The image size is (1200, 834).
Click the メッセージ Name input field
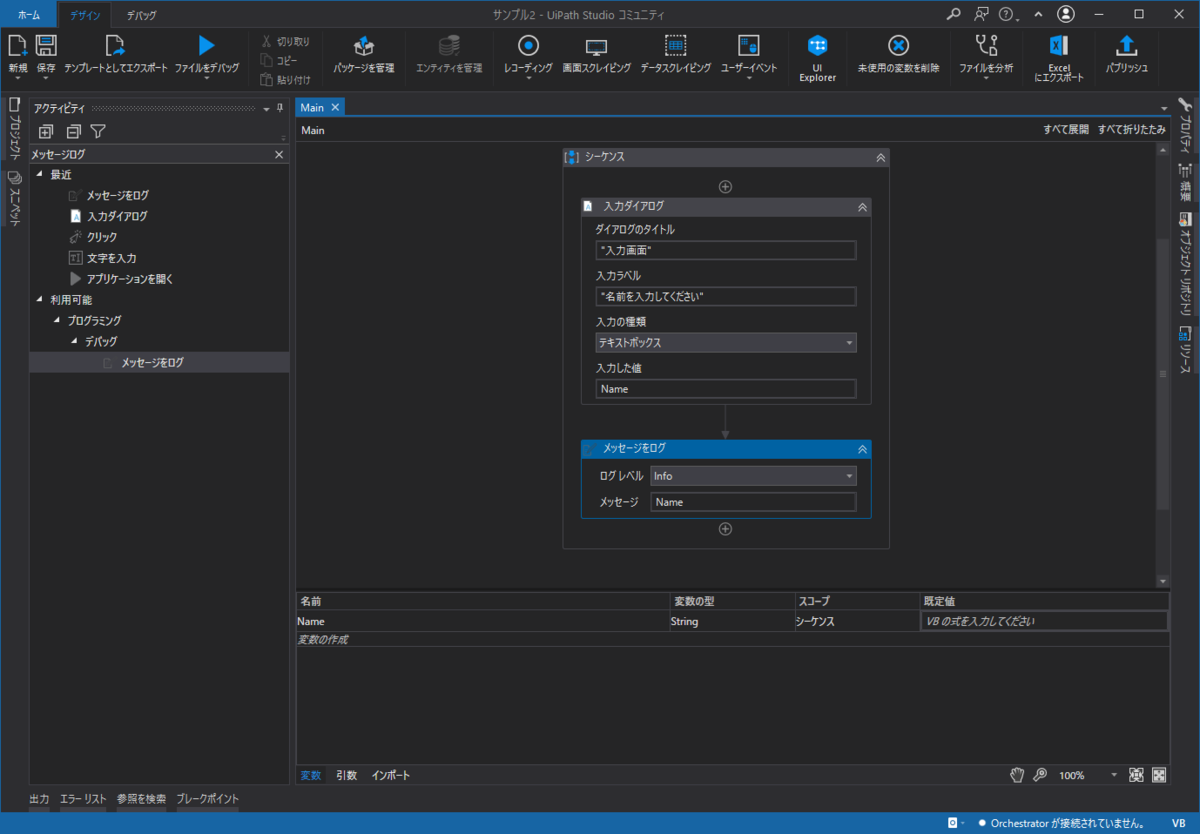753,502
